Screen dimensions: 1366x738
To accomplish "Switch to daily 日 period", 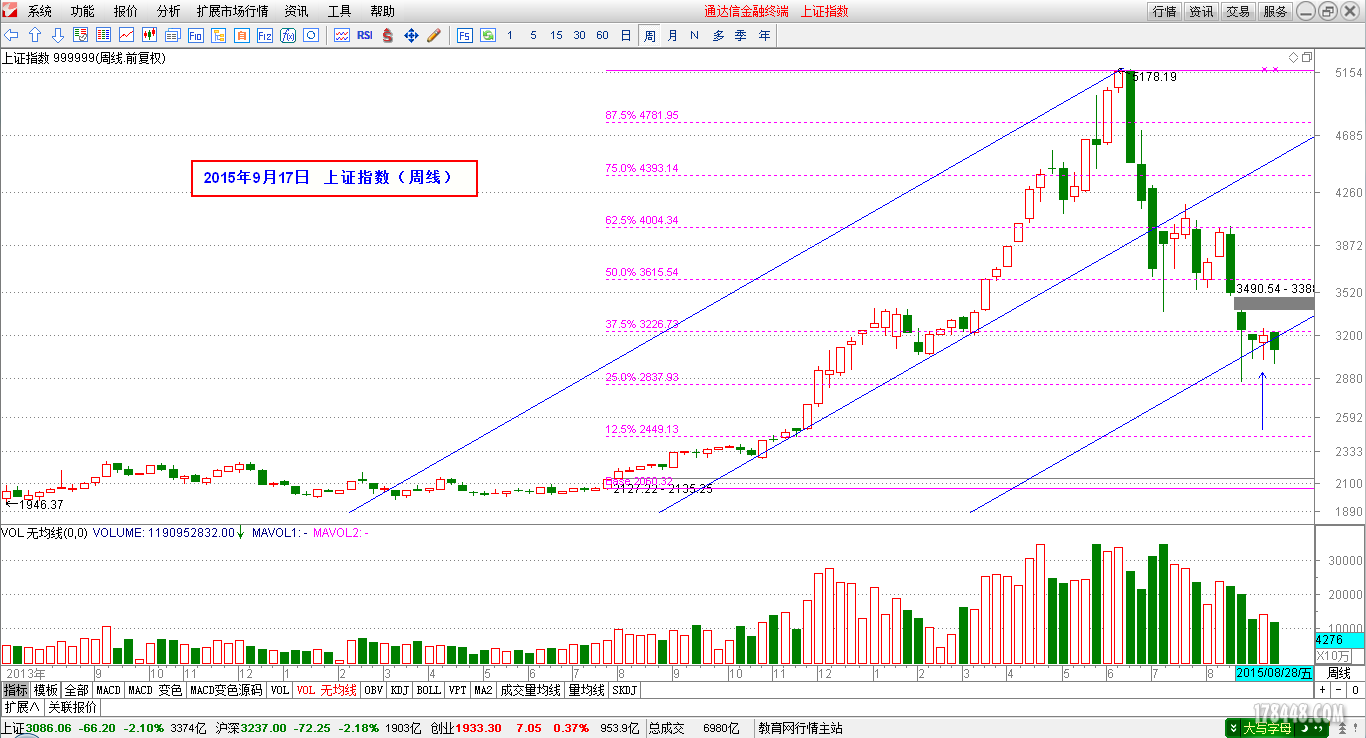I will [x=626, y=35].
